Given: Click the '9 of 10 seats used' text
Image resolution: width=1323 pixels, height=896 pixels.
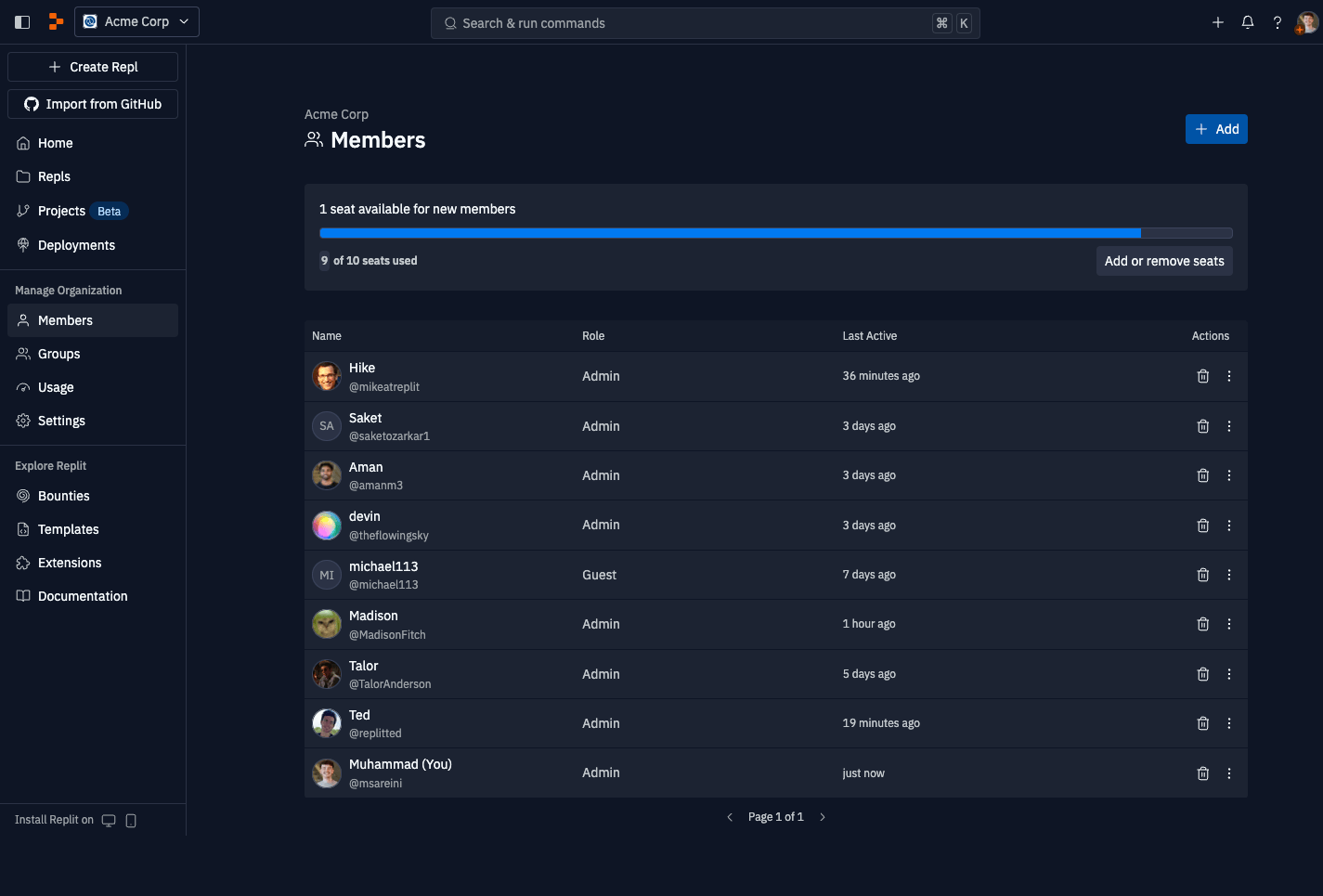Looking at the screenshot, I should 369,261.
